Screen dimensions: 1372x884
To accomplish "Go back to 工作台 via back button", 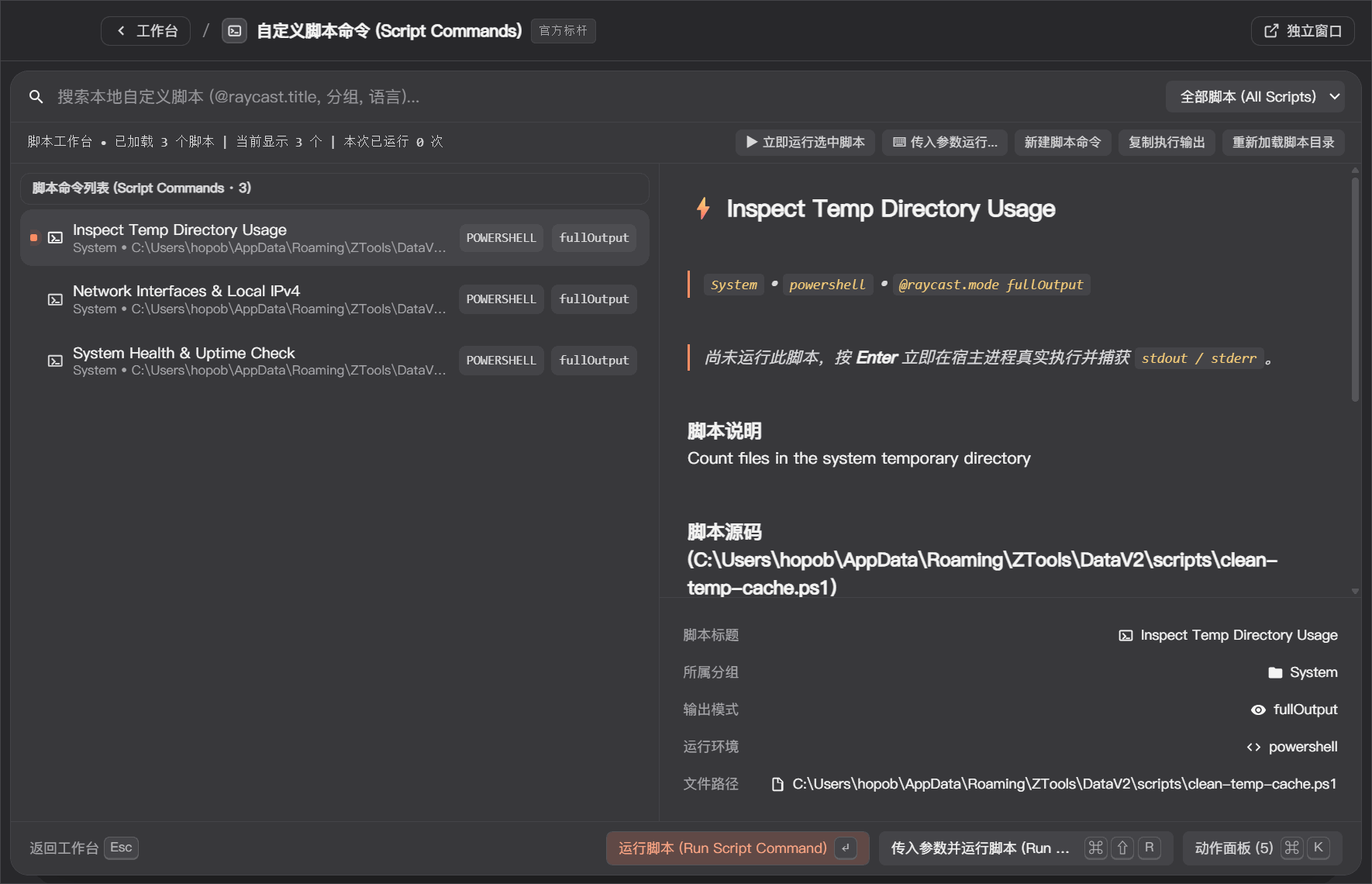I will click(146, 31).
